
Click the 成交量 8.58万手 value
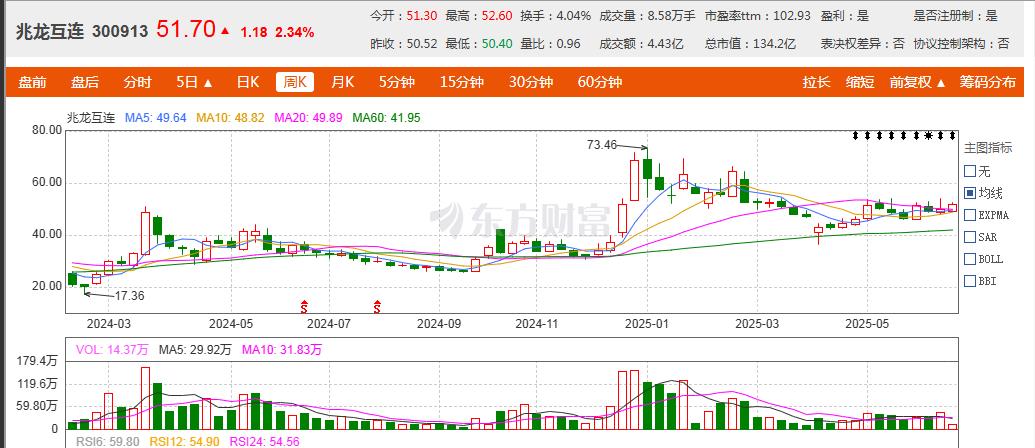647,16
